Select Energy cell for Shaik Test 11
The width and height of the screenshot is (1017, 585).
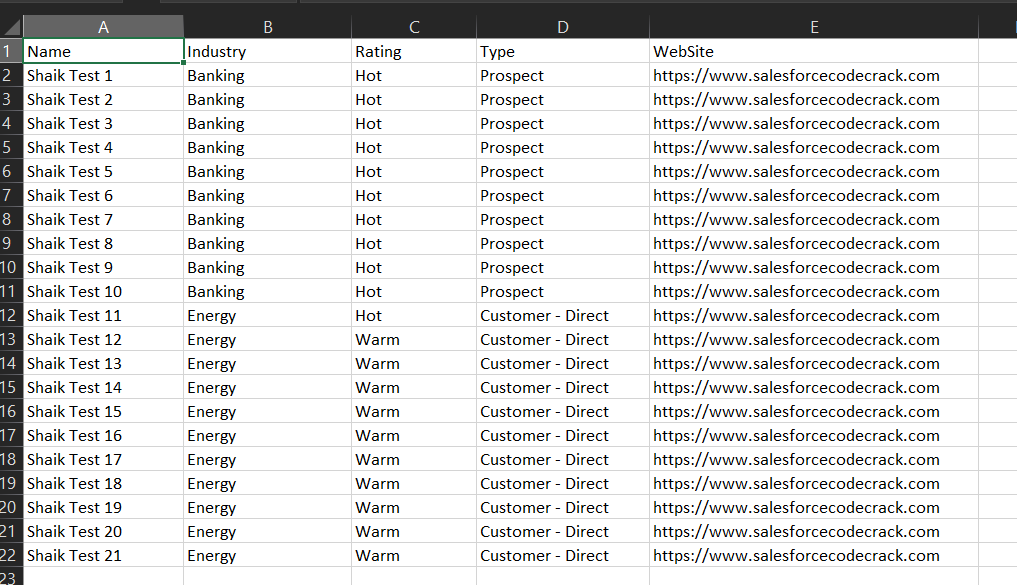tap(267, 315)
